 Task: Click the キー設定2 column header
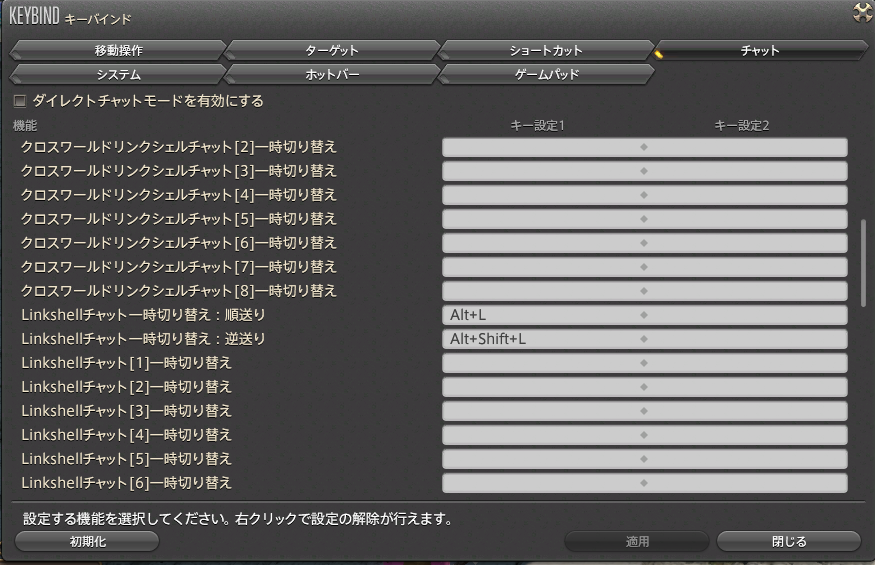click(742, 126)
